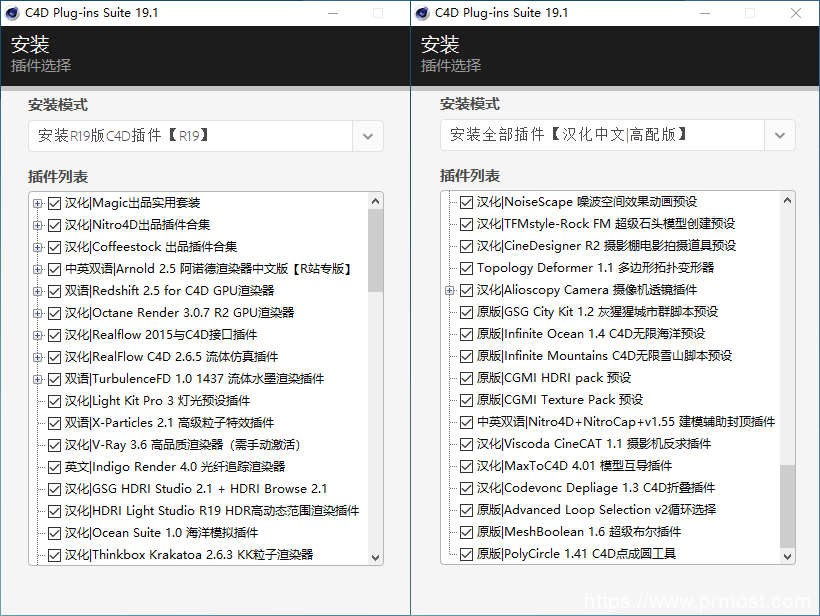Screen dimensions: 820x616
Task: Expand the Redshift 2.5 for C4D node
Action: click(x=38, y=291)
